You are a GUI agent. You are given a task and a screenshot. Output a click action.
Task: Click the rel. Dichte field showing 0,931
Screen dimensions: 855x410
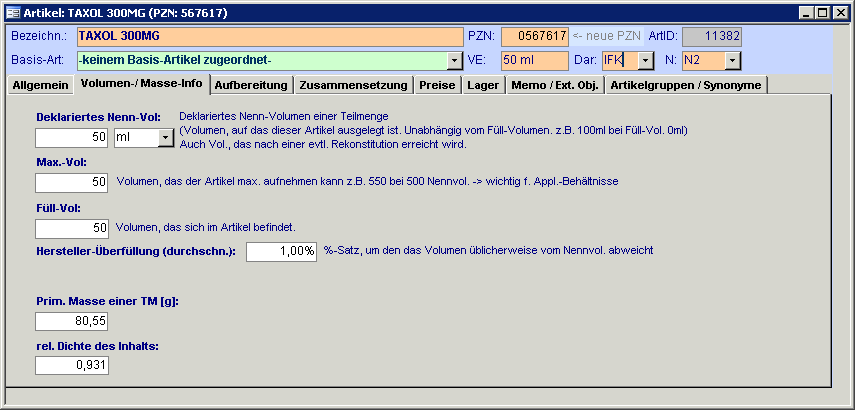[72, 365]
